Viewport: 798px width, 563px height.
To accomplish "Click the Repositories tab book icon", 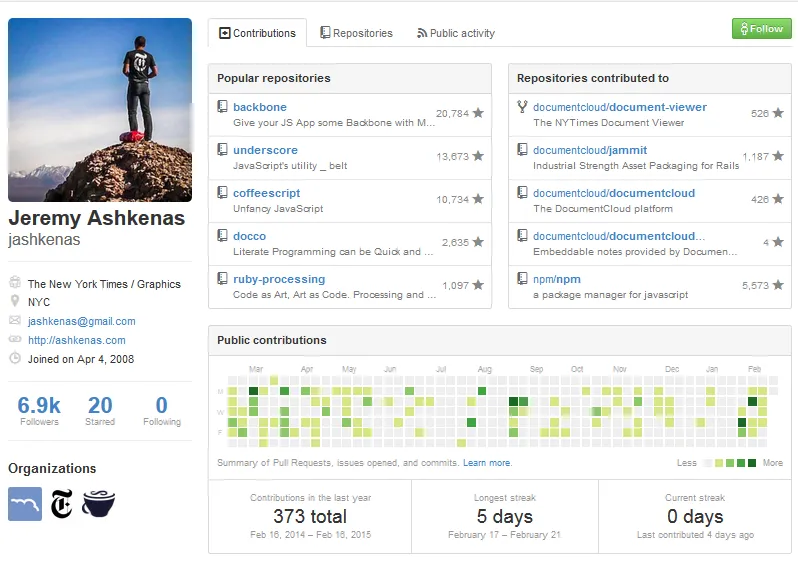I will pos(325,33).
